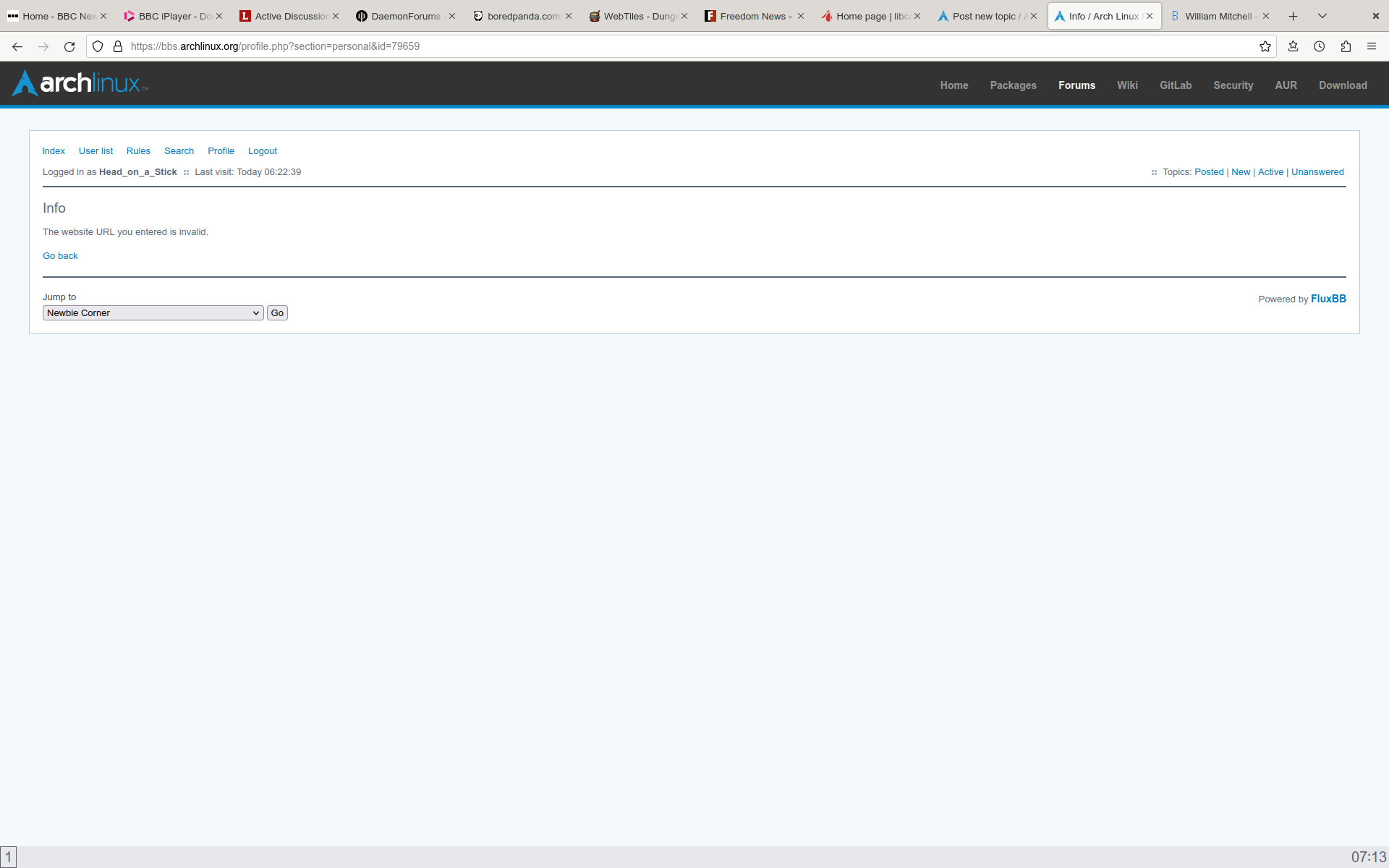Click the Go back link
Viewport: 1389px width, 868px height.
(60, 256)
